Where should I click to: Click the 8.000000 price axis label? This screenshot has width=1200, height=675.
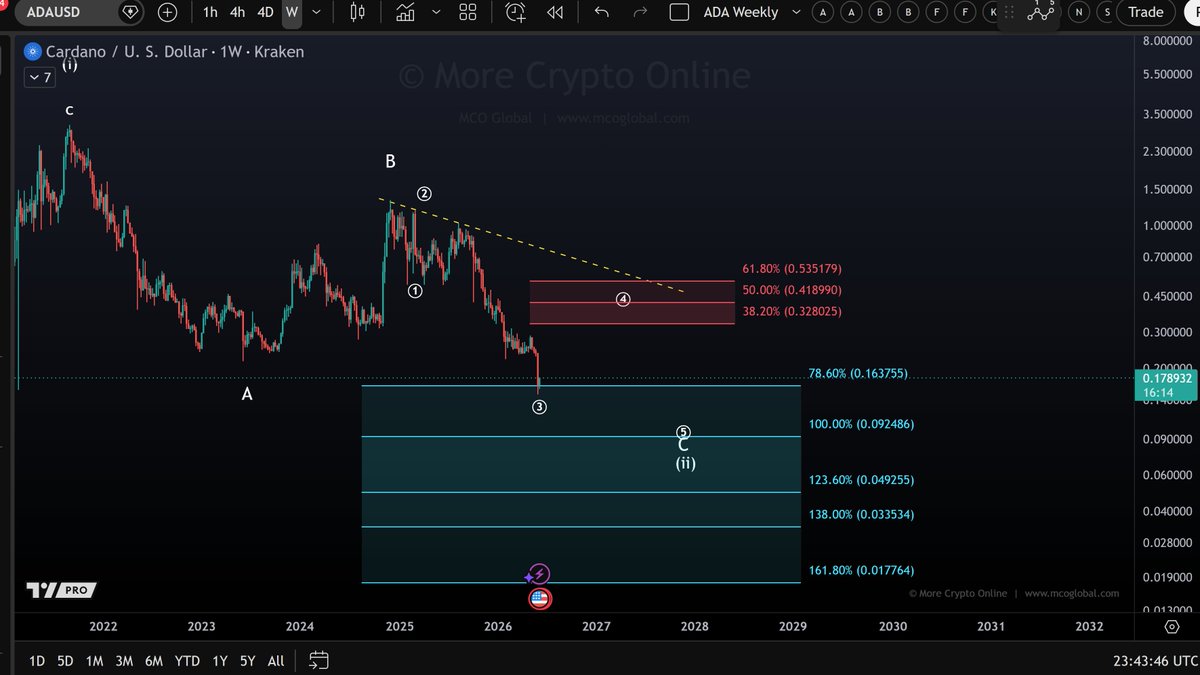pyautogui.click(x=1165, y=41)
